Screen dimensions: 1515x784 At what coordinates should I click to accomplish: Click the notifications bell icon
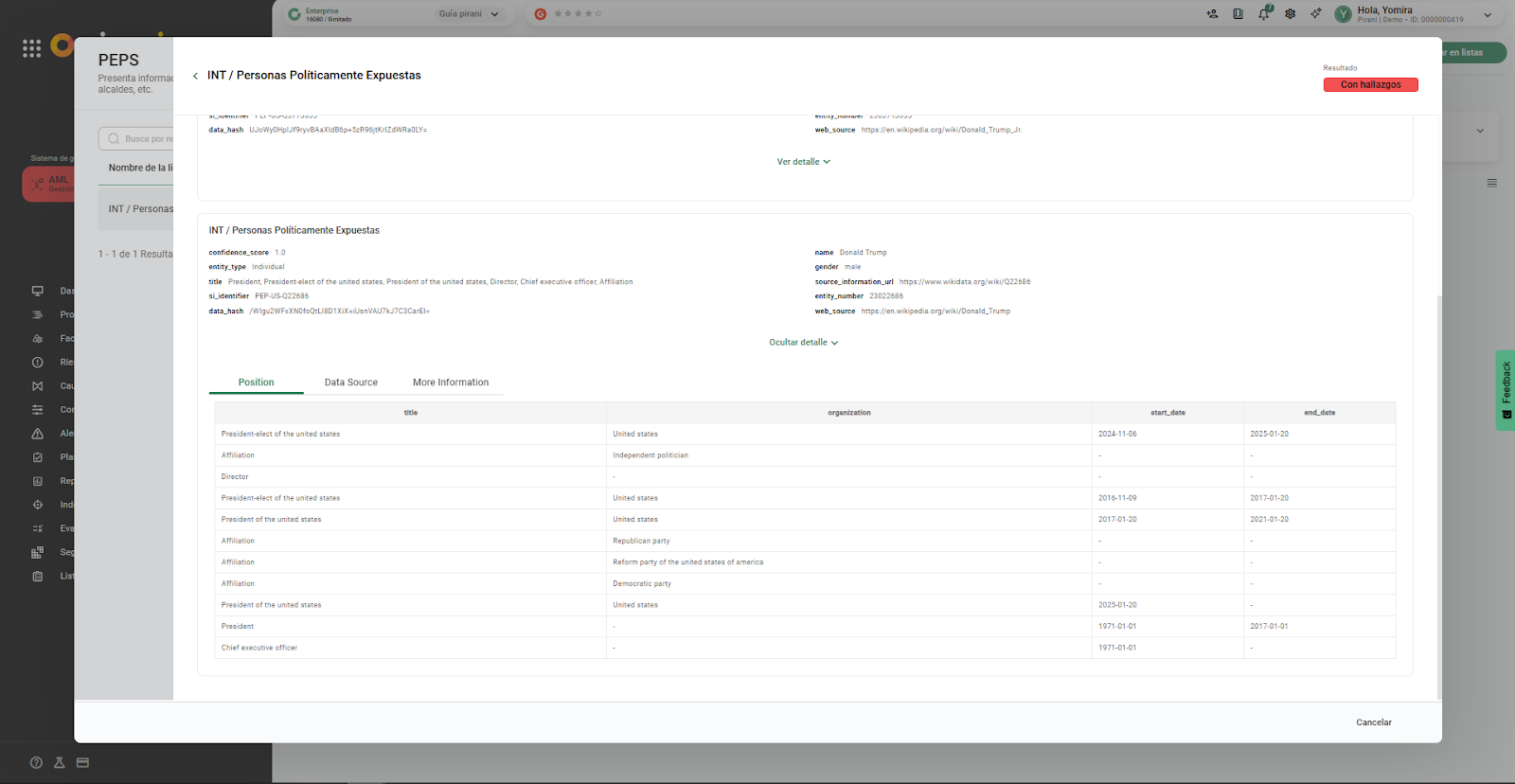coord(1263,14)
